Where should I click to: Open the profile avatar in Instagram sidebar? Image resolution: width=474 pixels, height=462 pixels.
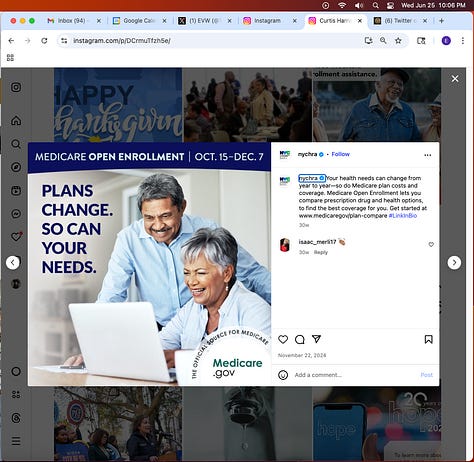point(16,284)
